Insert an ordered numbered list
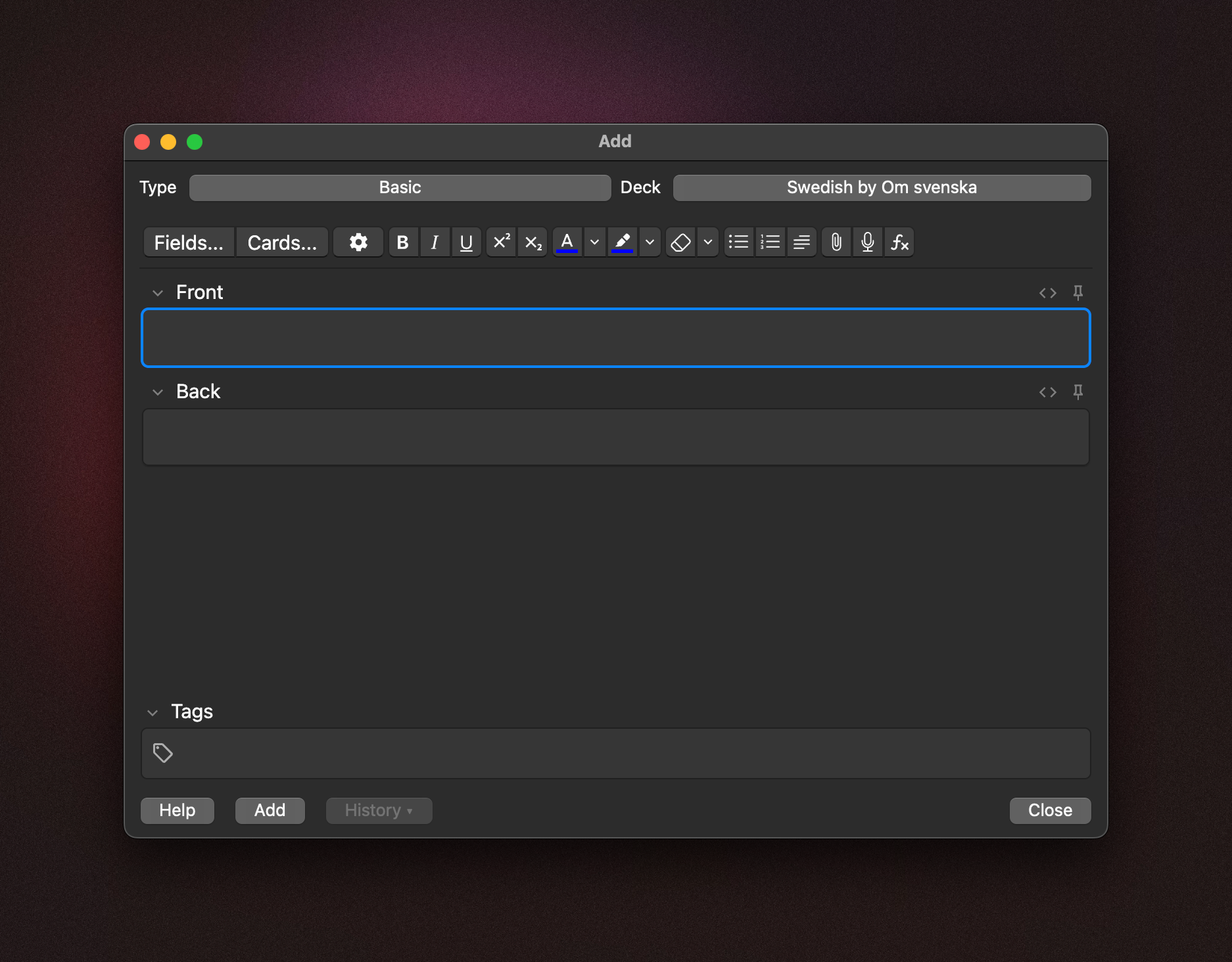1232x962 pixels. pyautogui.click(x=770, y=242)
